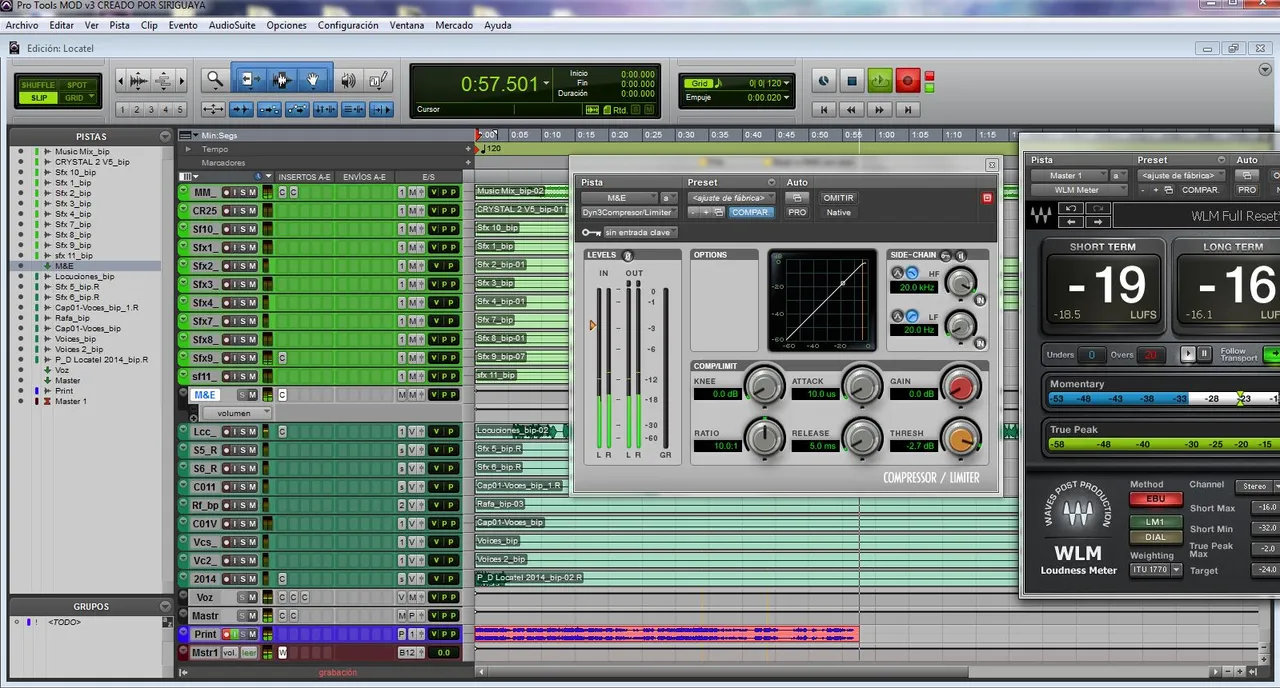Select the Trim tool
1280x688 pixels.
point(248,80)
